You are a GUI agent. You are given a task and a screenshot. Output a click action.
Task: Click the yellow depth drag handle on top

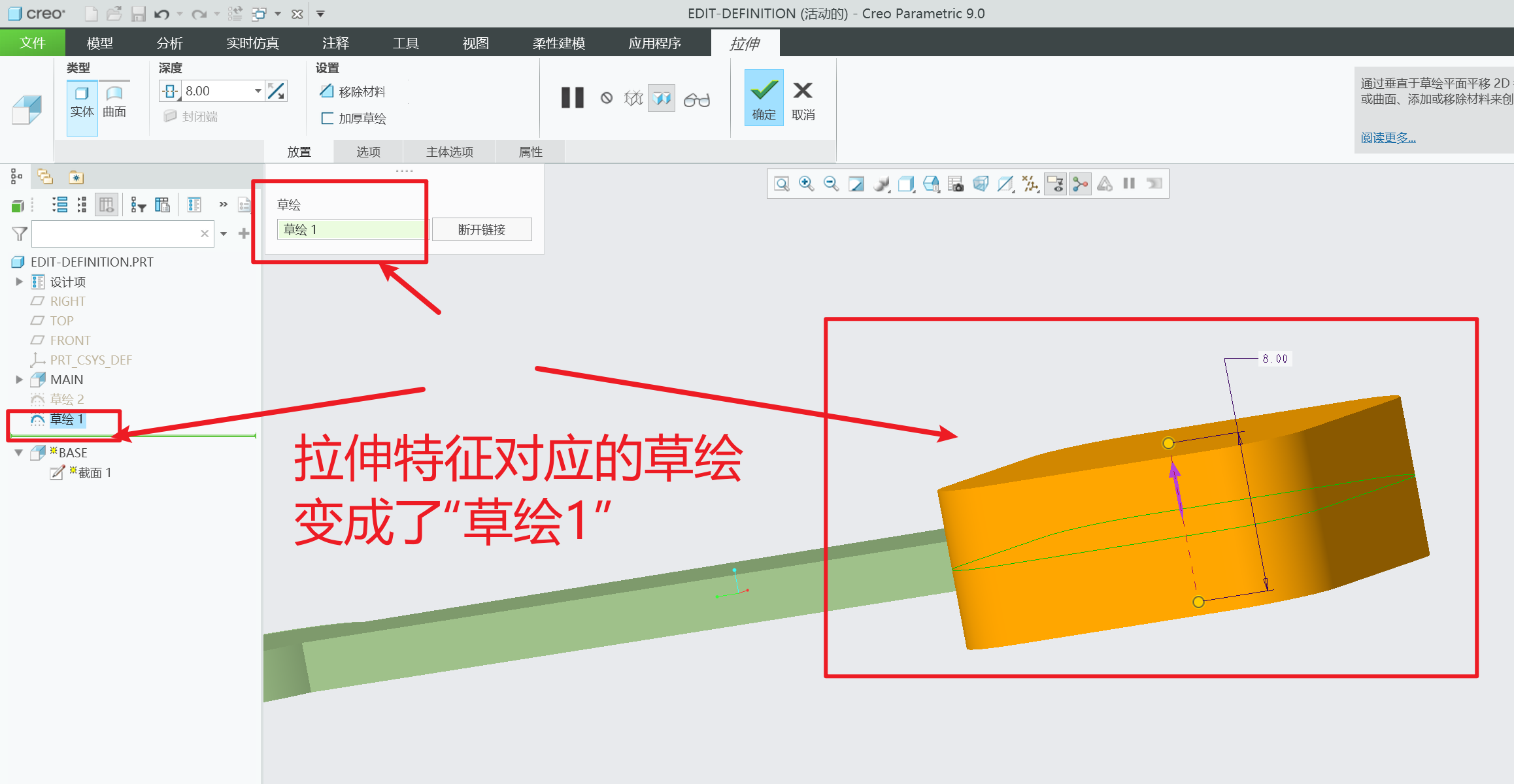pos(1168,444)
